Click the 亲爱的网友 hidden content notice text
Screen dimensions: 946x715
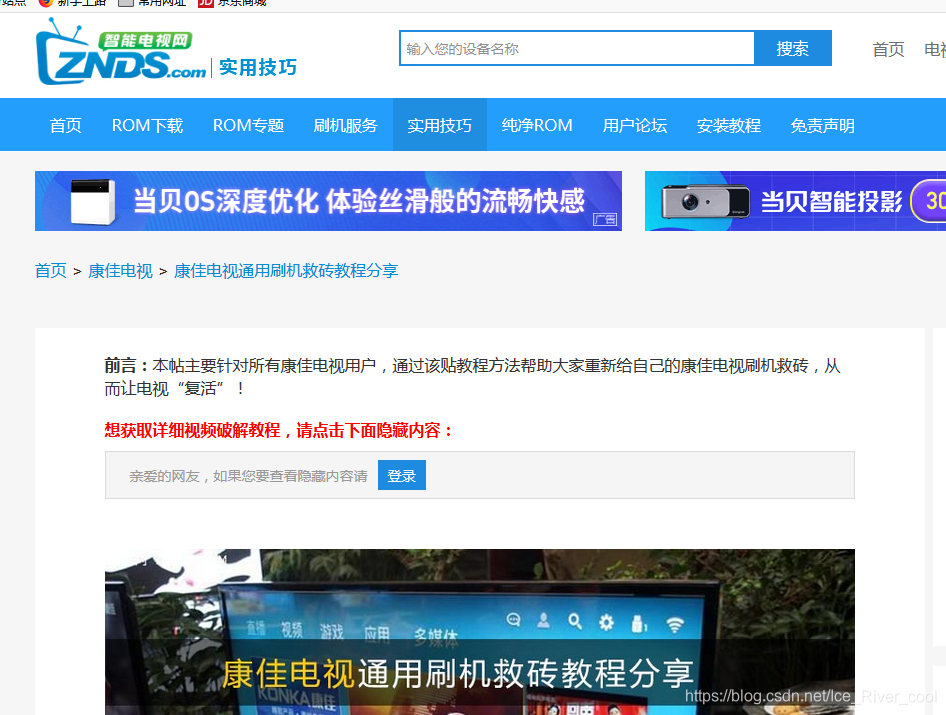click(248, 476)
